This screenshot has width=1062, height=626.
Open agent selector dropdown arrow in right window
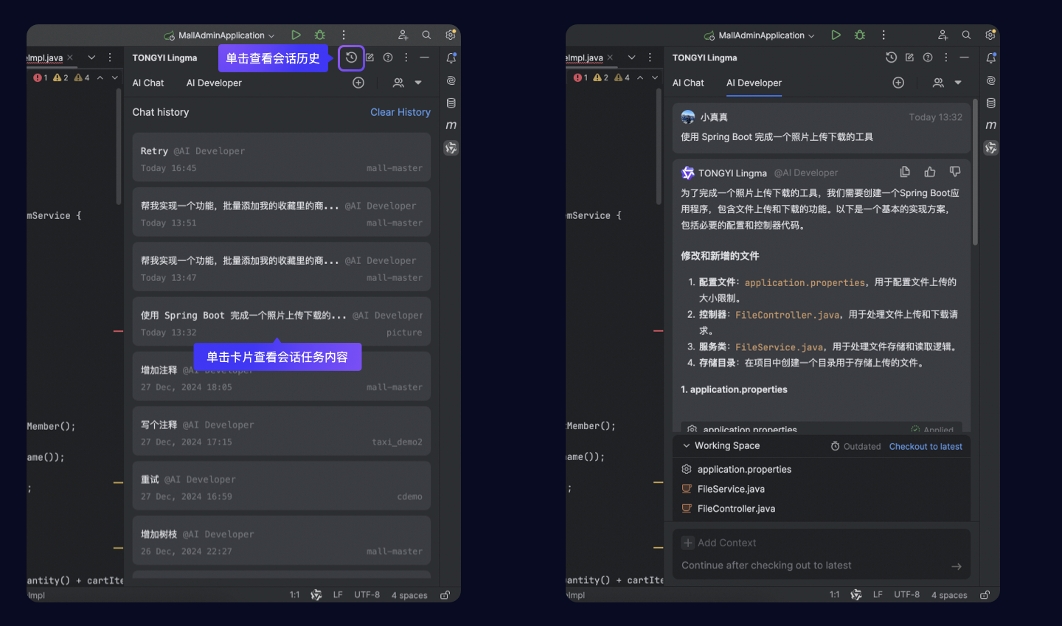coord(958,83)
